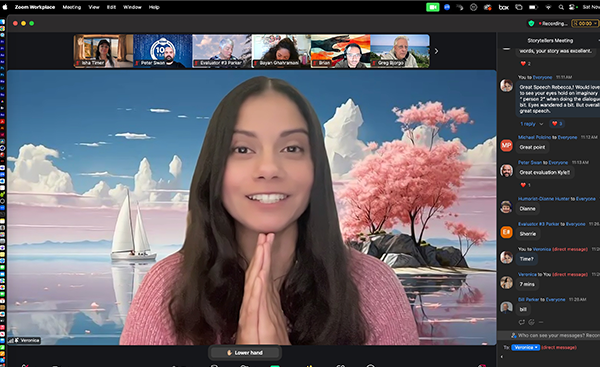Click the Lower hand button
The height and width of the screenshot is (367, 600).
click(245, 352)
